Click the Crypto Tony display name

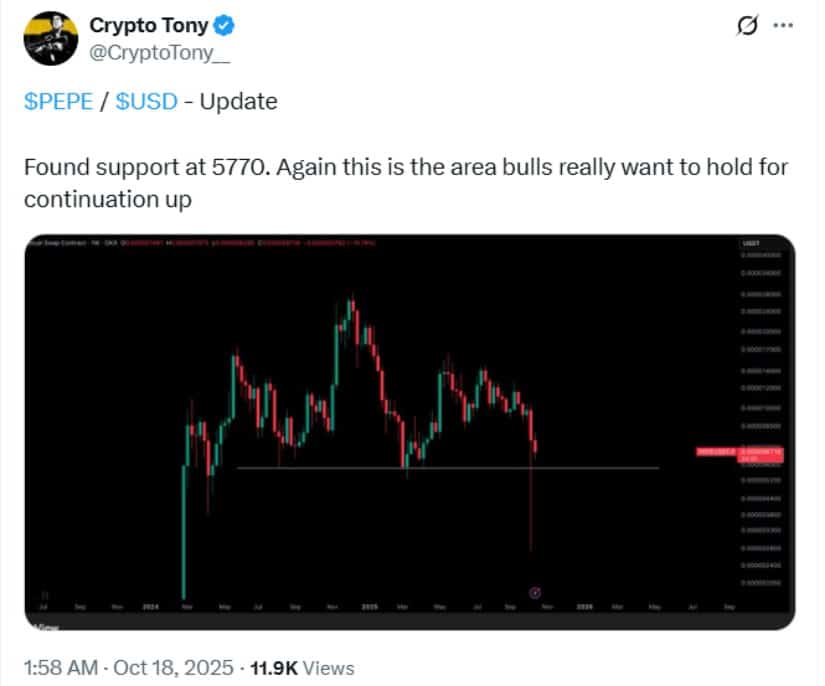pos(150,26)
